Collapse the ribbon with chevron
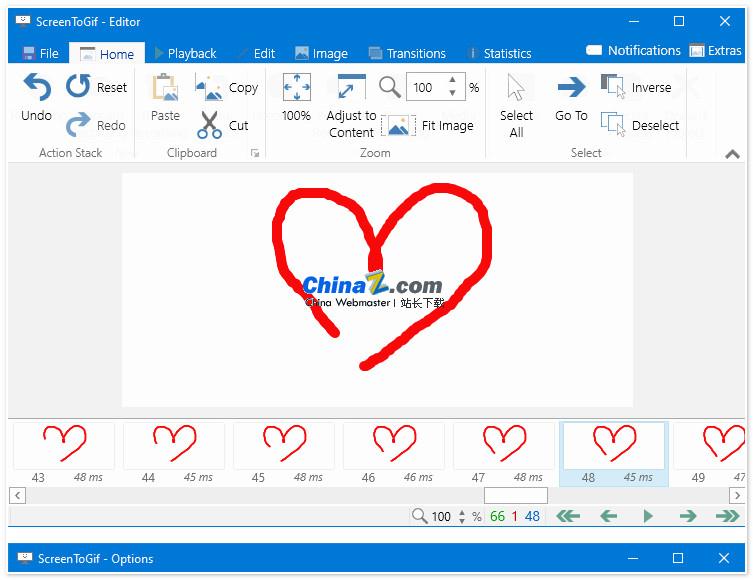 click(732, 154)
